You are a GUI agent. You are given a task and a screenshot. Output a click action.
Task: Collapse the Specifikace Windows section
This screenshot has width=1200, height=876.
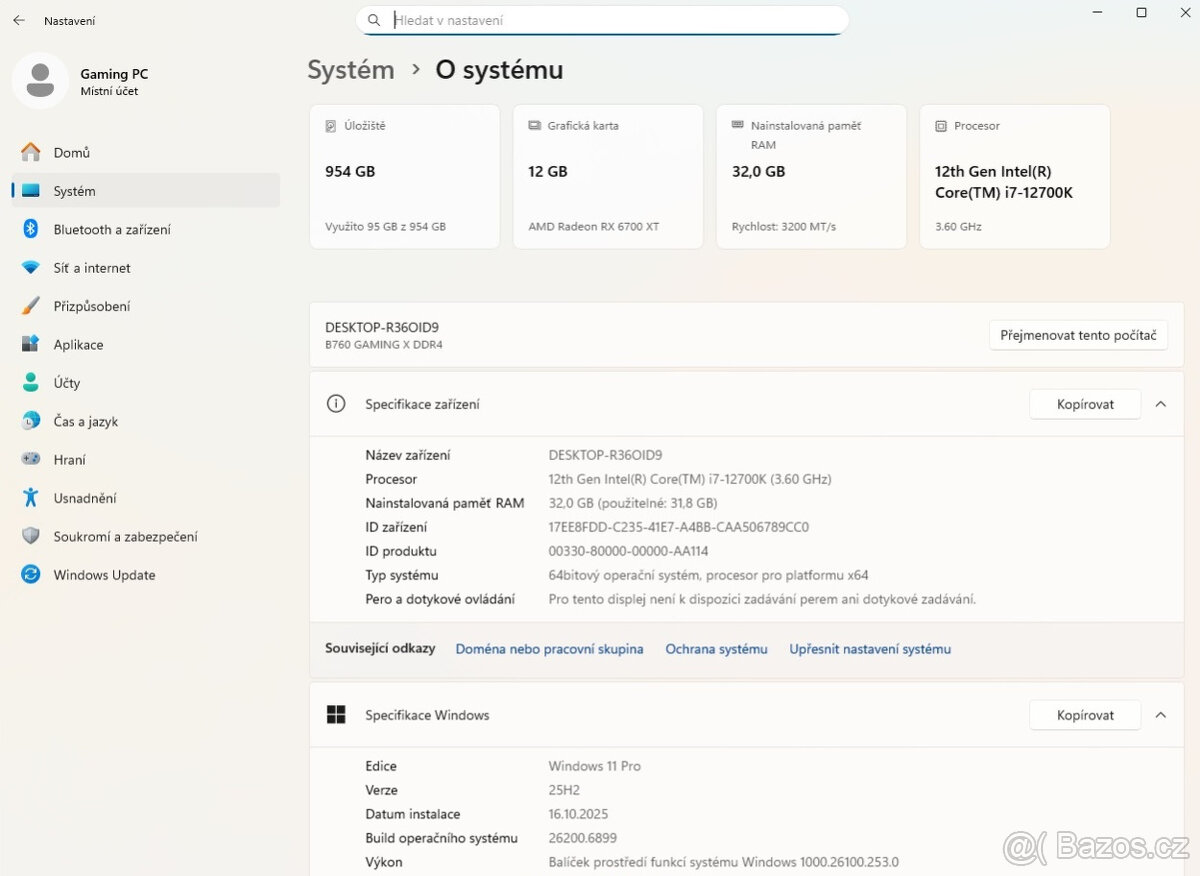(1161, 715)
